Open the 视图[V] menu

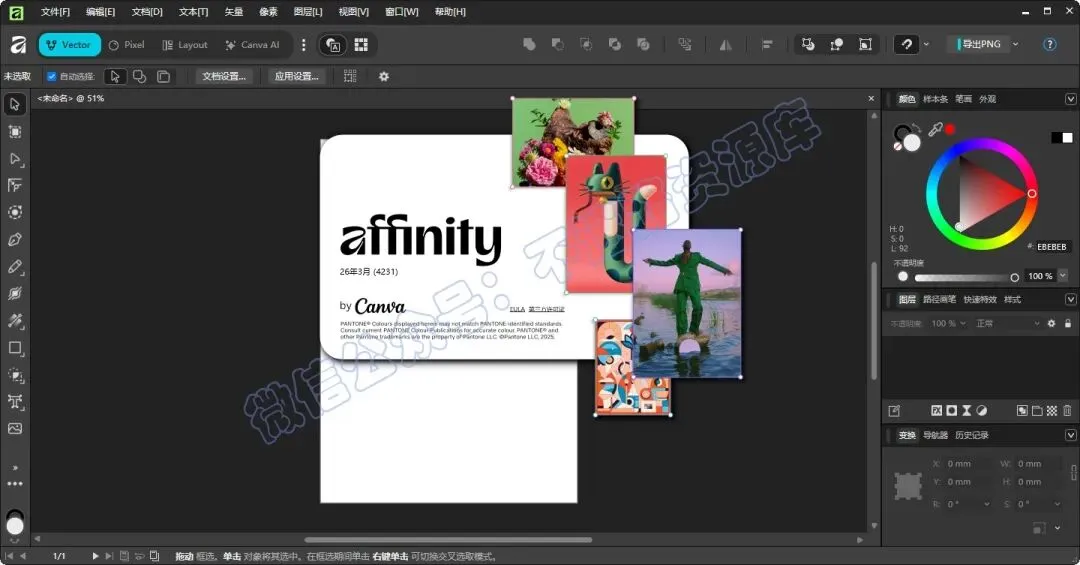pyautogui.click(x=353, y=12)
